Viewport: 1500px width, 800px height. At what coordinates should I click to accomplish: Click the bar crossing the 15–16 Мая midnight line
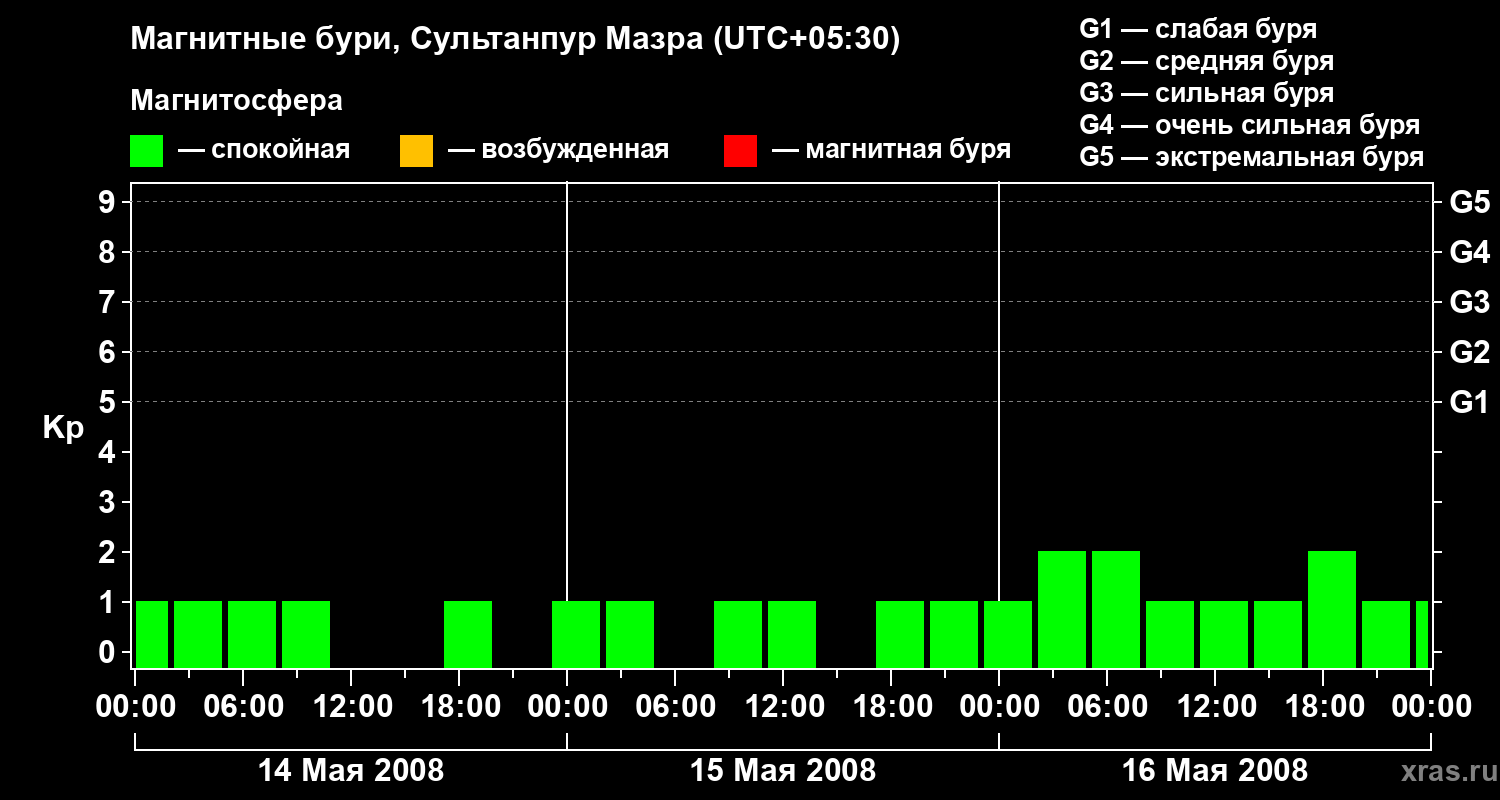tap(1008, 634)
